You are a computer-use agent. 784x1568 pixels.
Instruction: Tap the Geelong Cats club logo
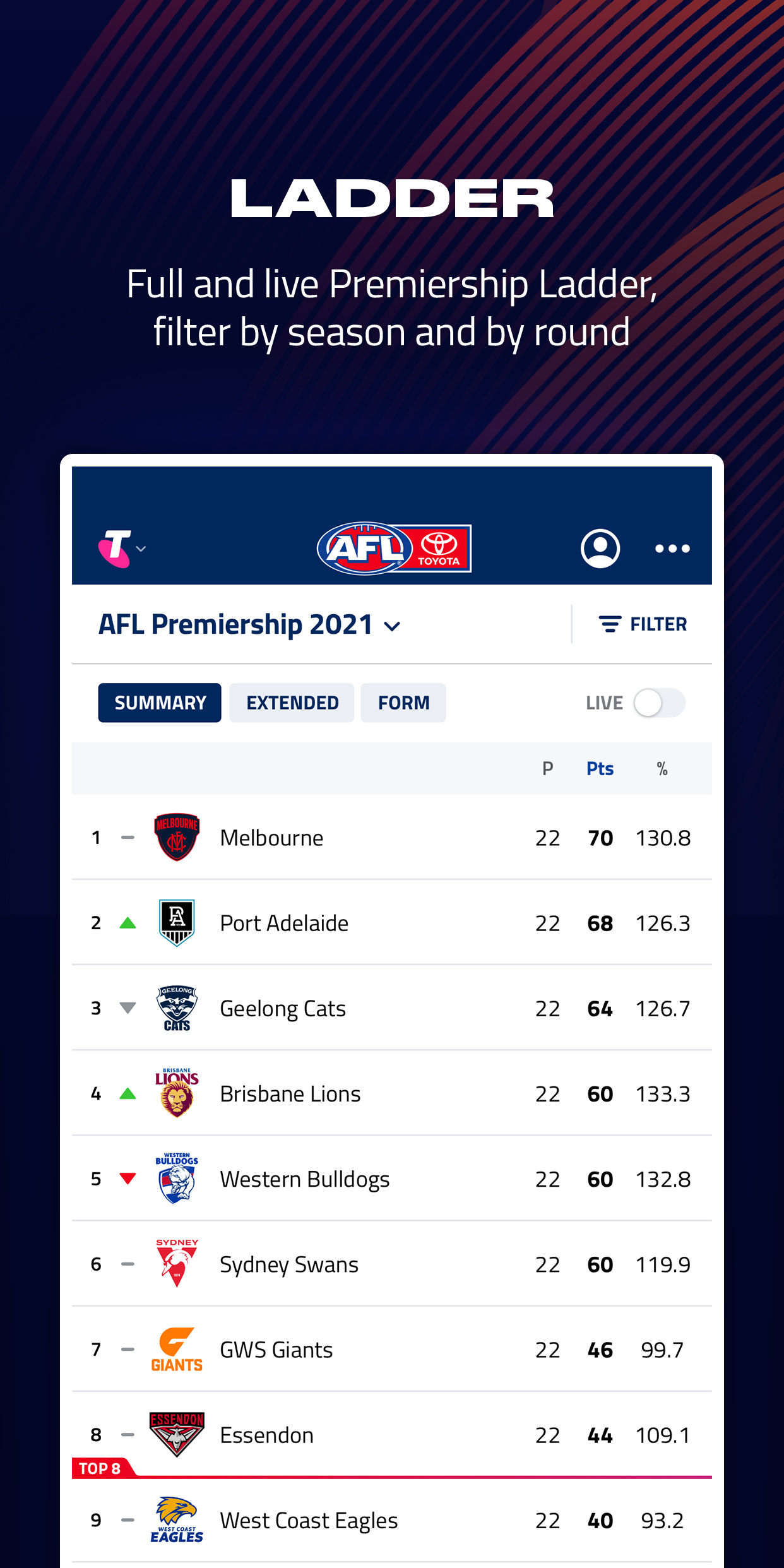point(177,1008)
